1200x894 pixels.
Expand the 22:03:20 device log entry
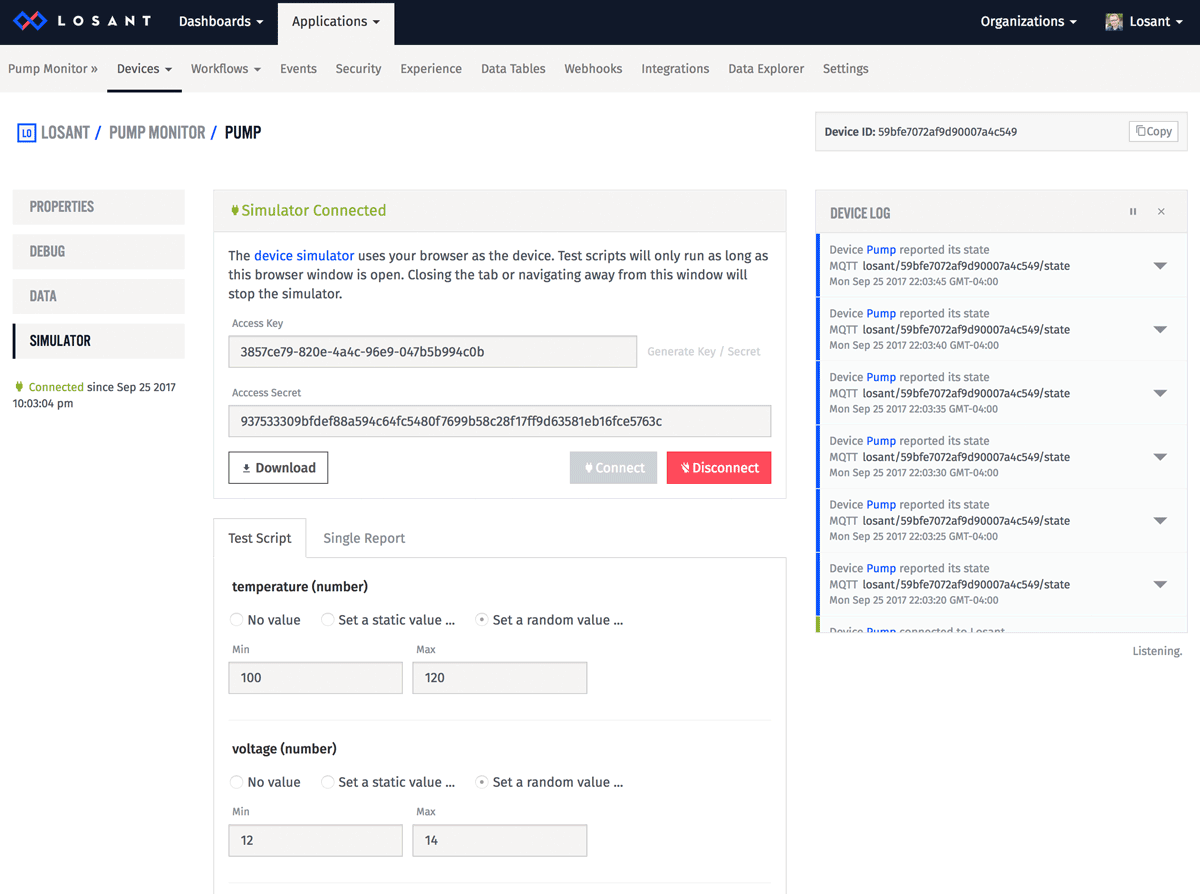click(1160, 585)
